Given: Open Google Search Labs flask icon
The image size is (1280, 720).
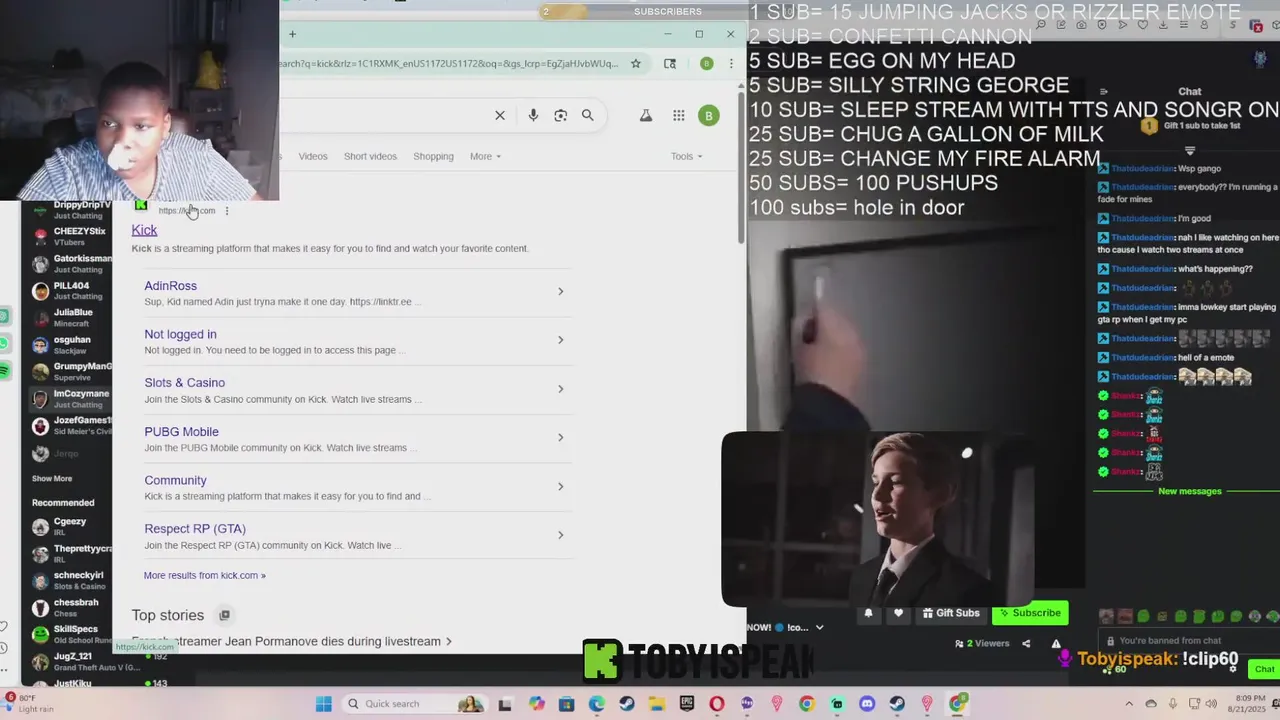Looking at the screenshot, I should pos(646,116).
